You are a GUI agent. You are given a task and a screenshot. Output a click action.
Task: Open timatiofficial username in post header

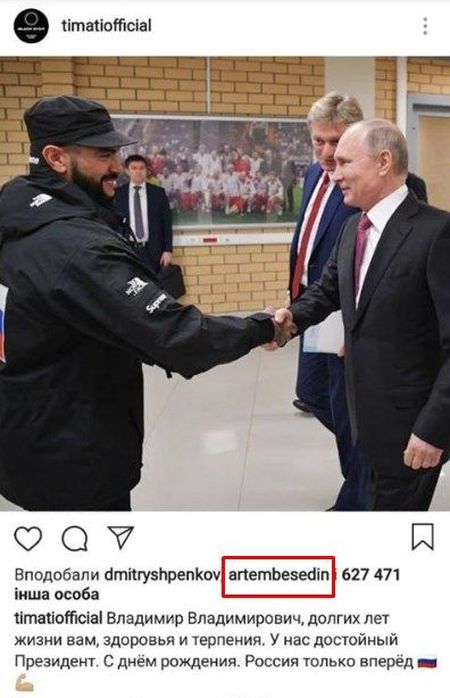(x=106, y=25)
